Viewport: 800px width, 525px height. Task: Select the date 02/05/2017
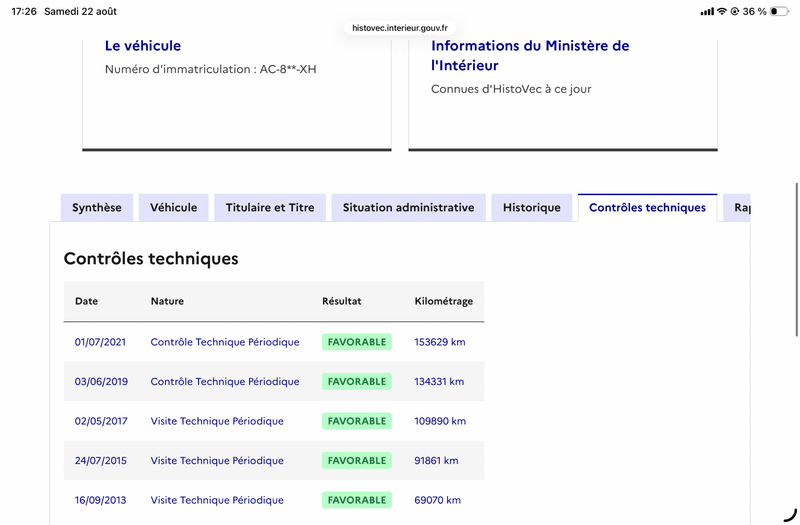click(101, 421)
